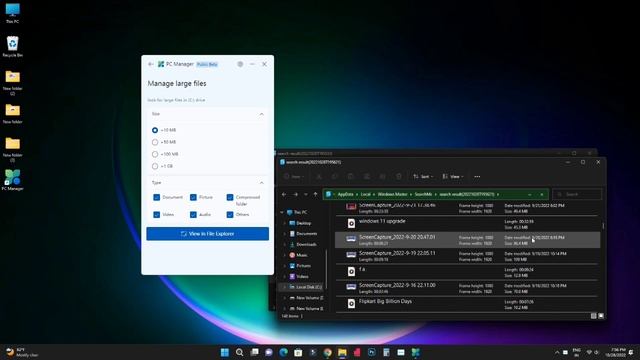640x360 pixels.
Task: Click AppData in the address path
Action: point(345,194)
